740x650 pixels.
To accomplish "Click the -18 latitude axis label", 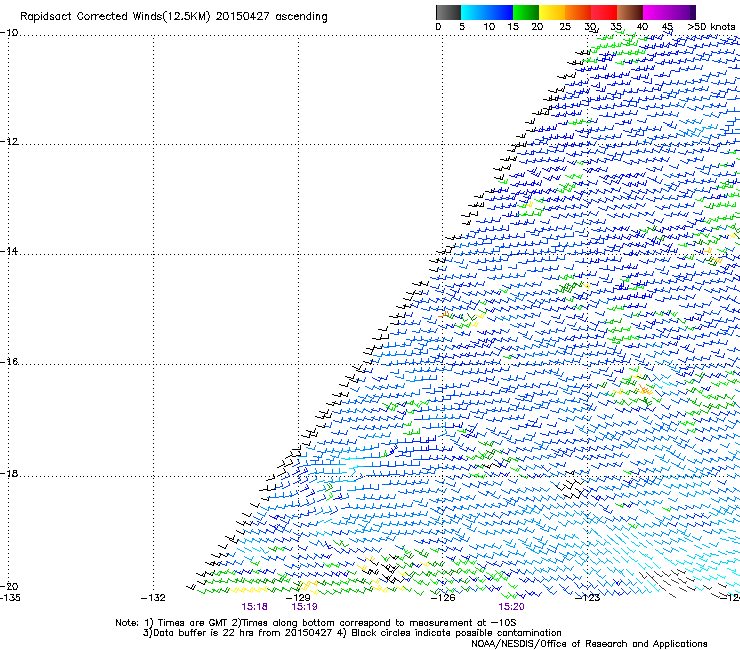I will click(x=9, y=473).
